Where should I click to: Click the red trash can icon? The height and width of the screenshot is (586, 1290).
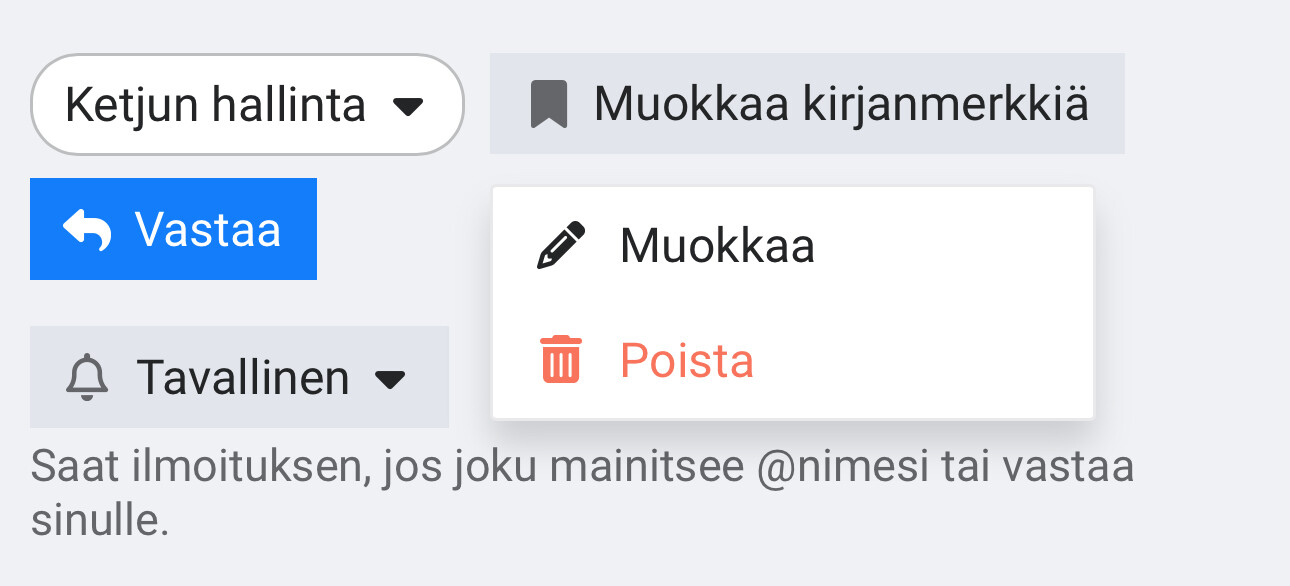tap(560, 360)
